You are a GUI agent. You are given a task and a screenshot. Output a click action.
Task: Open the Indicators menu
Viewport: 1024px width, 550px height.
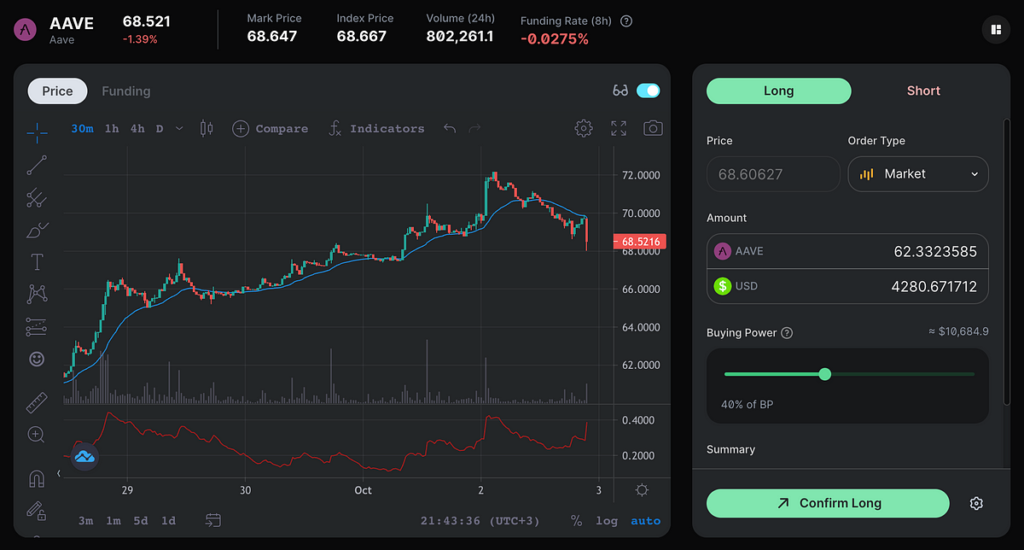(x=376, y=129)
